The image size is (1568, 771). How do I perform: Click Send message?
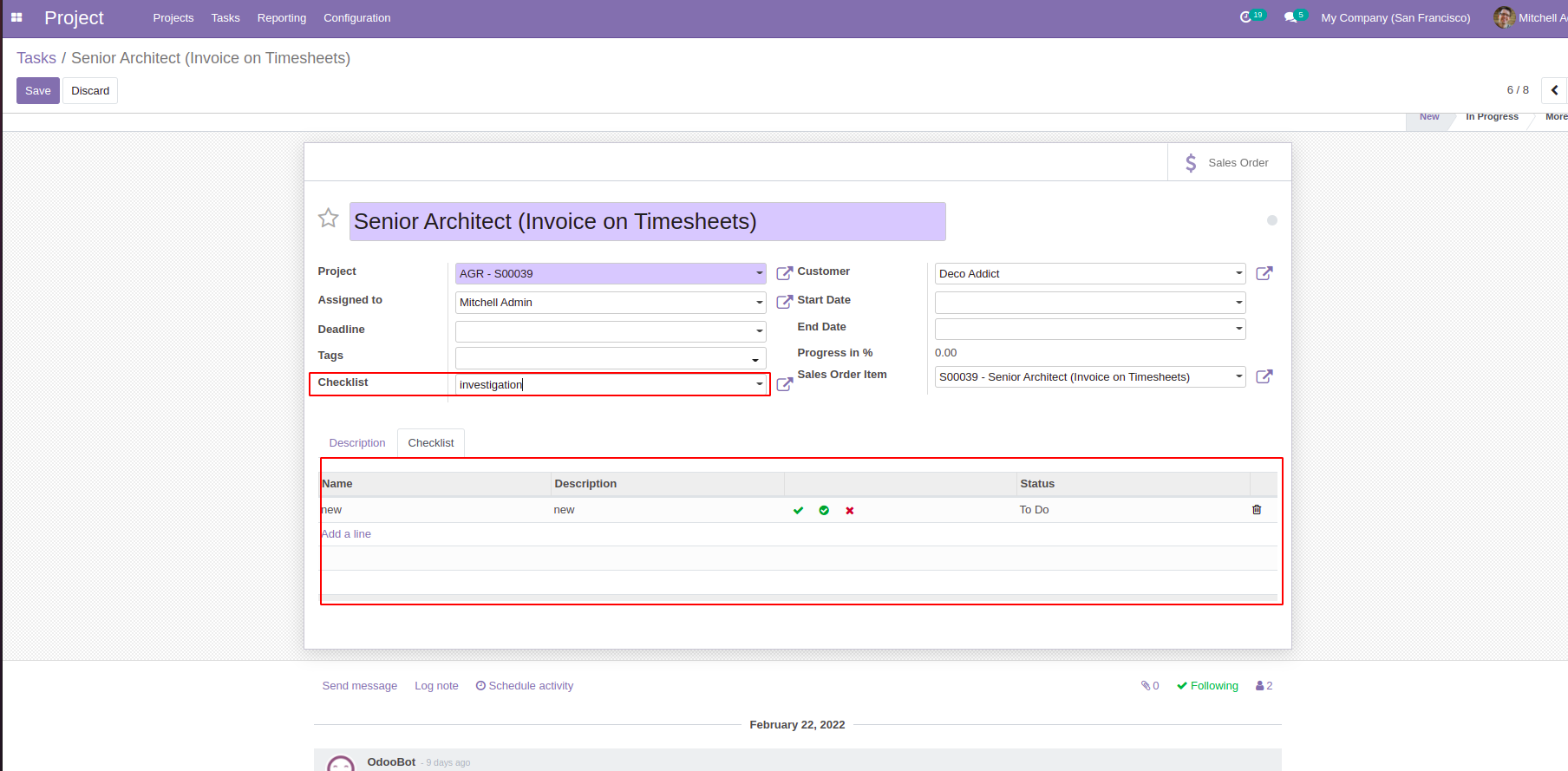tap(360, 686)
